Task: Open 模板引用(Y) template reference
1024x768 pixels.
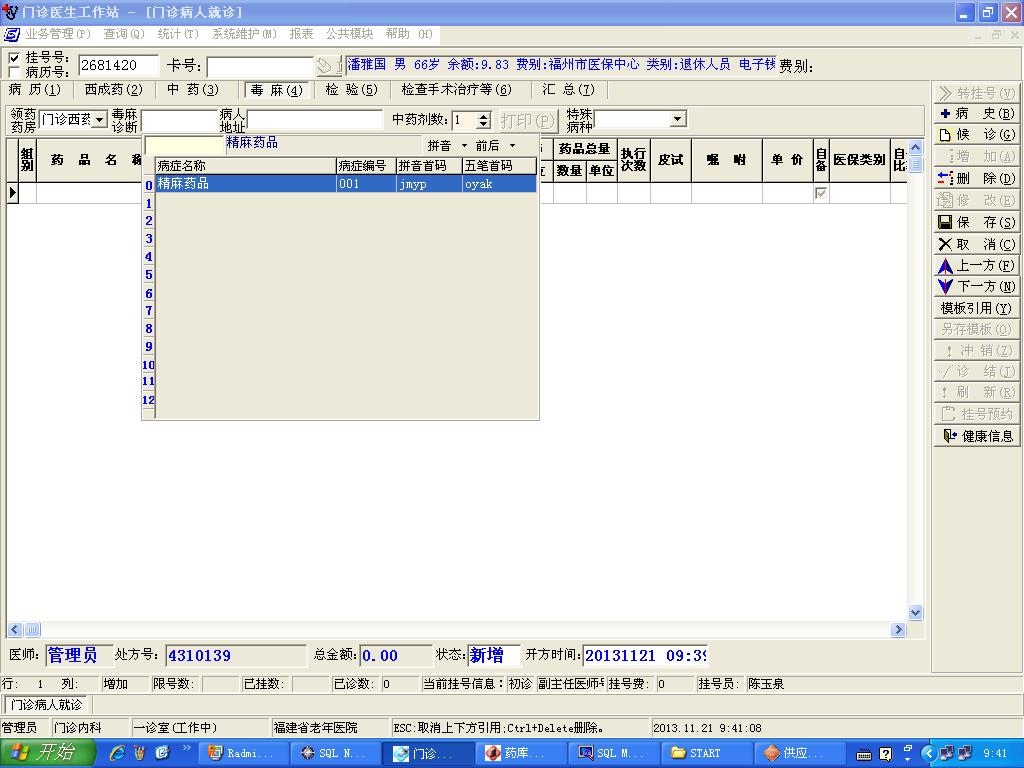Action: [977, 308]
